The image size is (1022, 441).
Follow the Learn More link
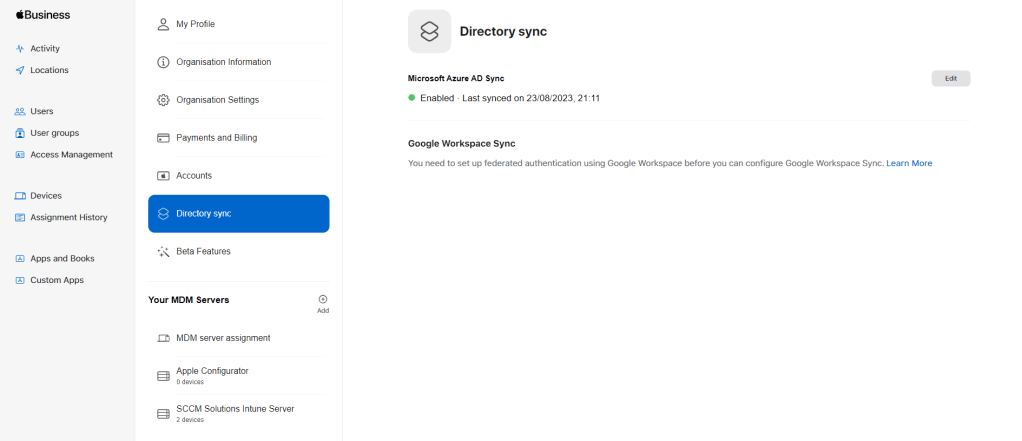coord(909,163)
